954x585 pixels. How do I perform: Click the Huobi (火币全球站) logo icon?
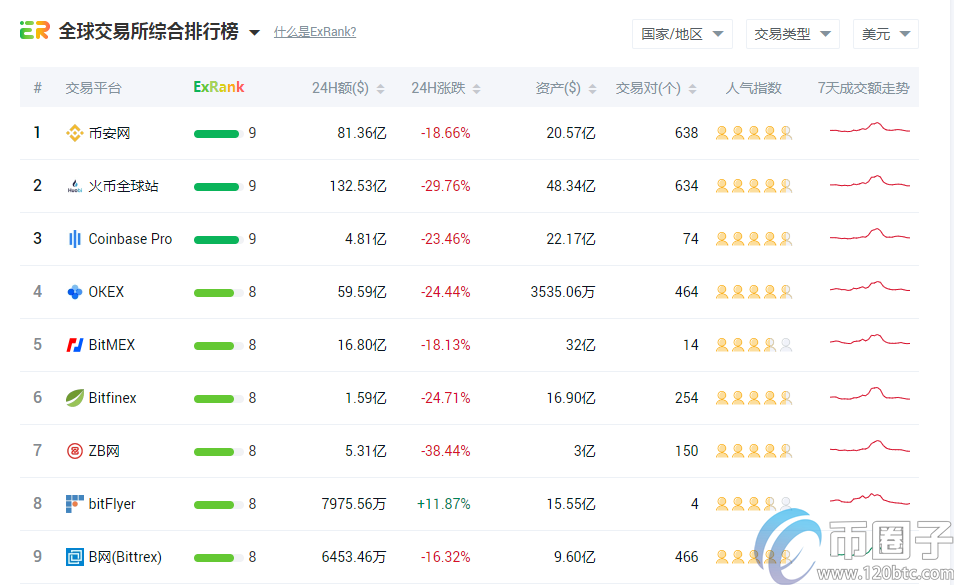(x=74, y=186)
